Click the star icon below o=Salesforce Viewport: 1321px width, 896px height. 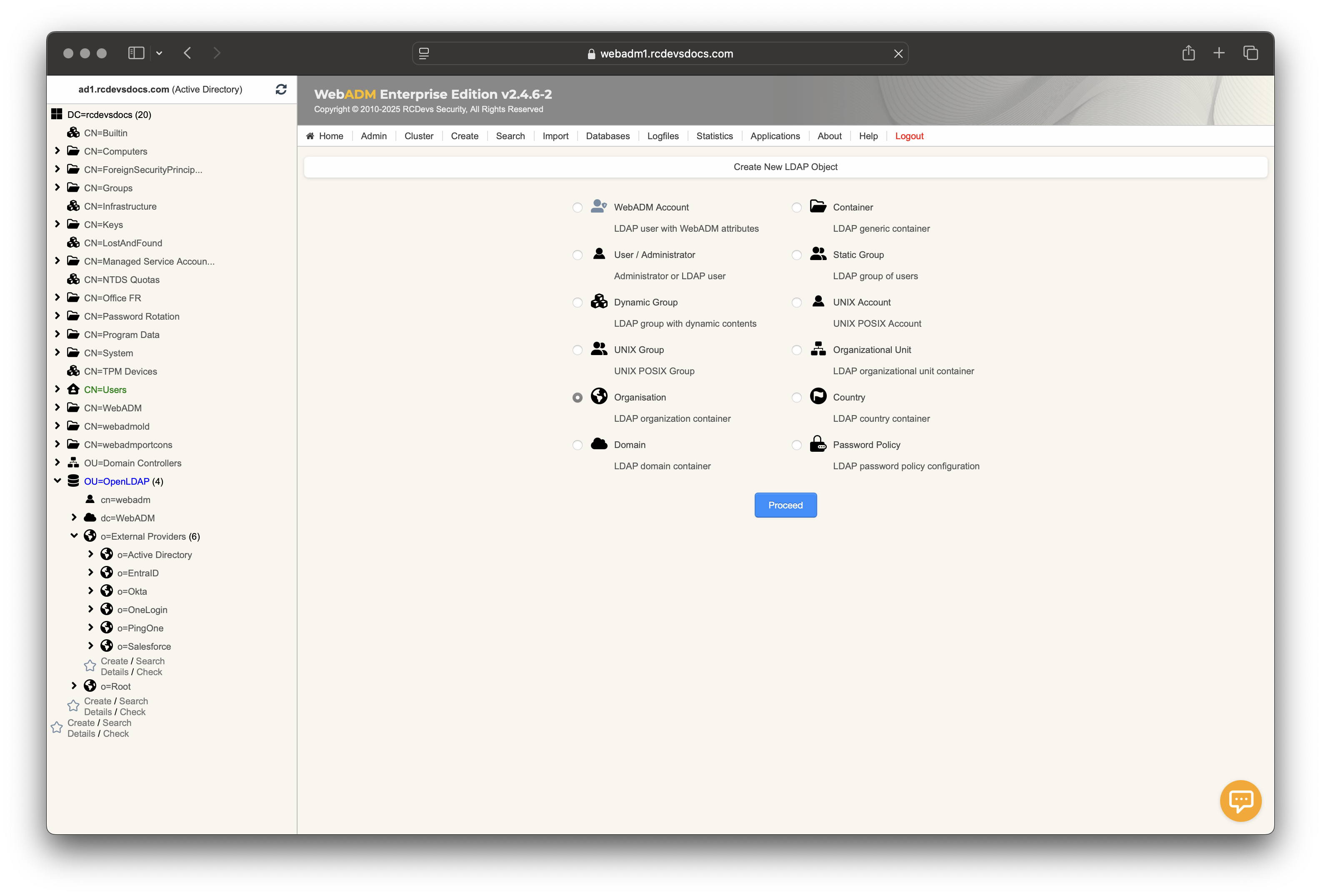pyautogui.click(x=90, y=666)
